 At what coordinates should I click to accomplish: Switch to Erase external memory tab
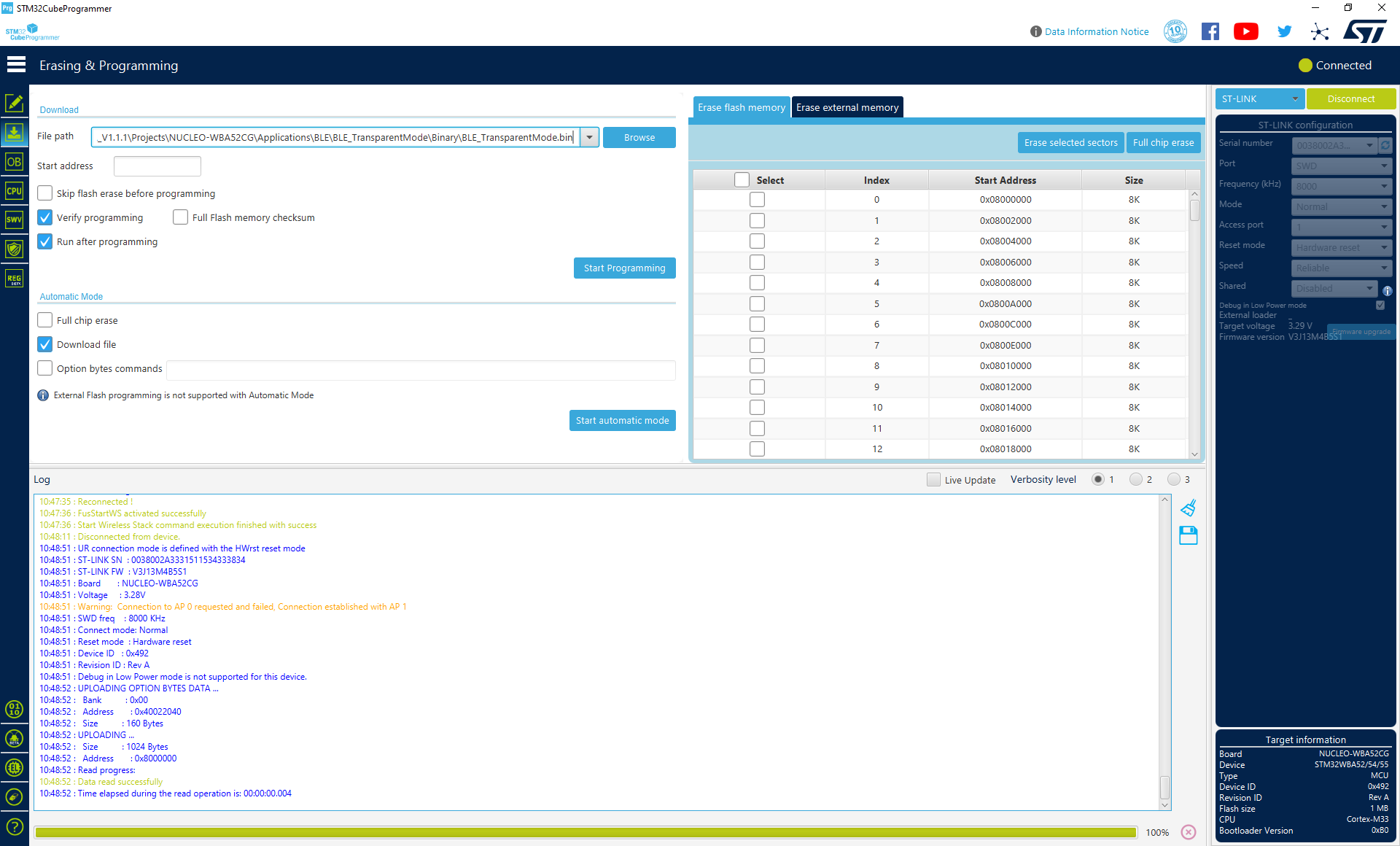click(x=847, y=107)
